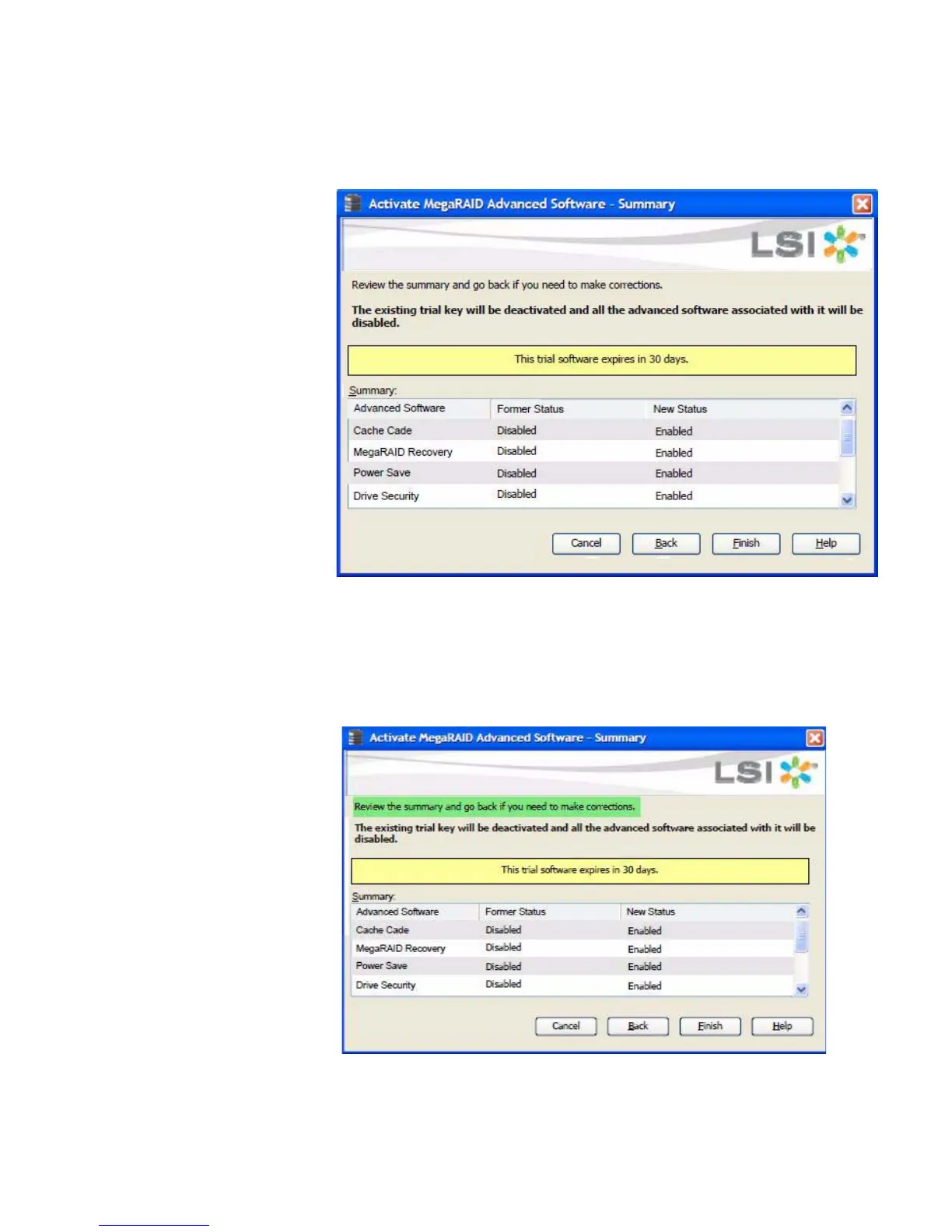Click the LSI logo in lower dialog

point(765,772)
